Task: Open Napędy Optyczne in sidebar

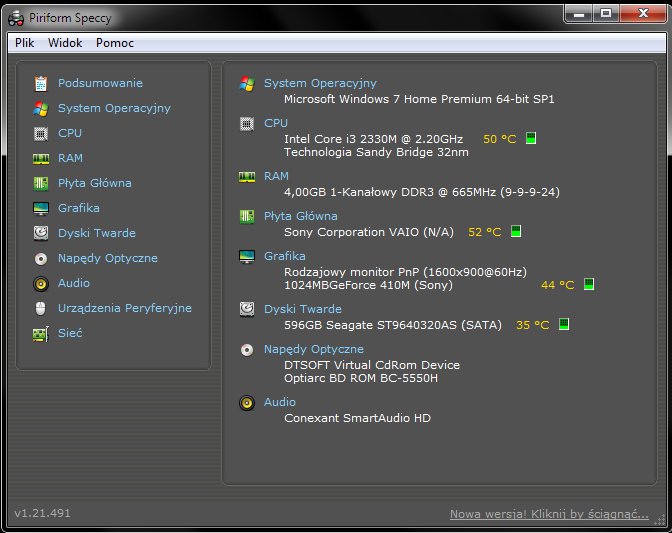Action: (108, 258)
